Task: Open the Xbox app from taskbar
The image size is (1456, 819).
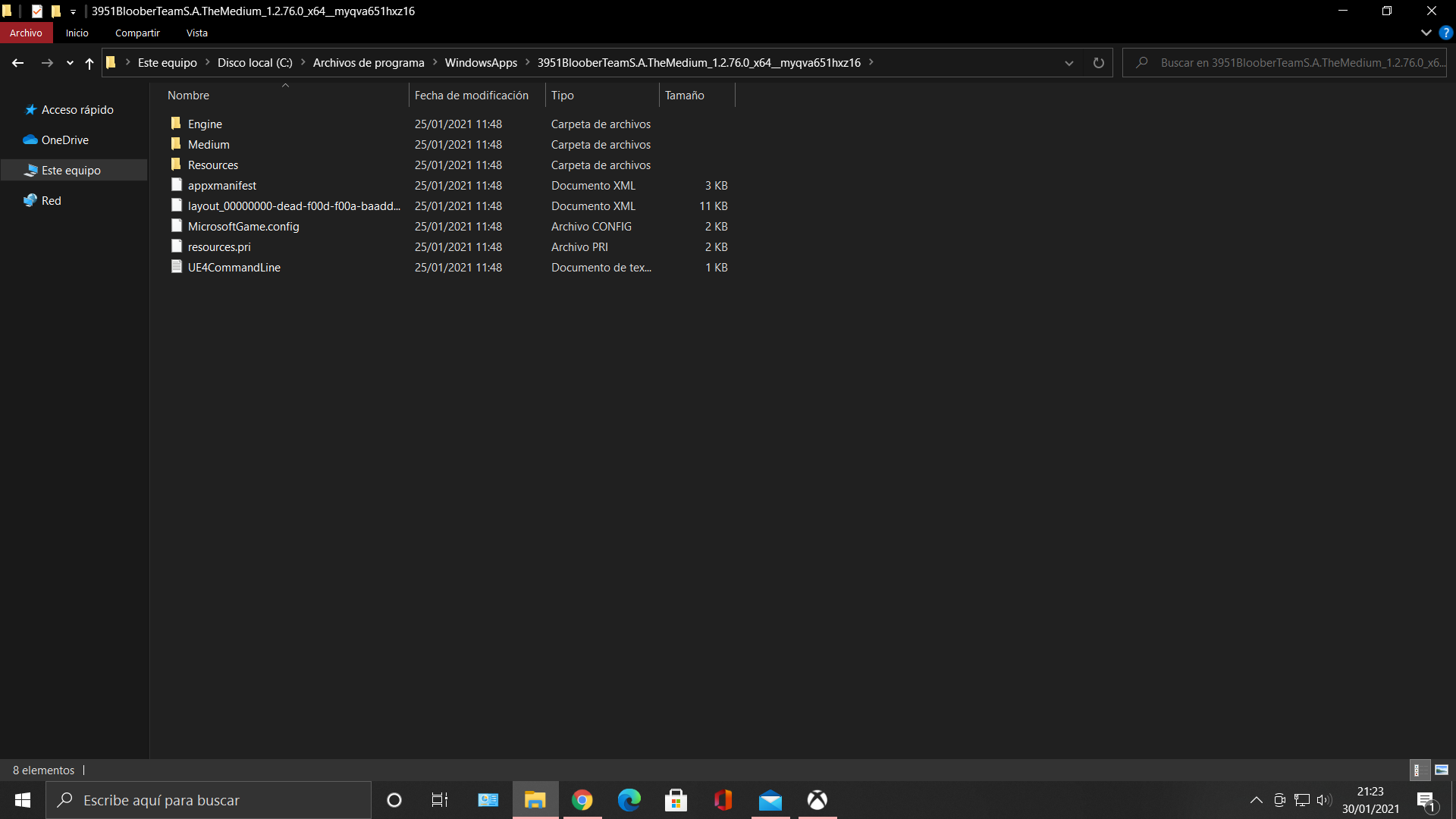Action: pos(817,800)
